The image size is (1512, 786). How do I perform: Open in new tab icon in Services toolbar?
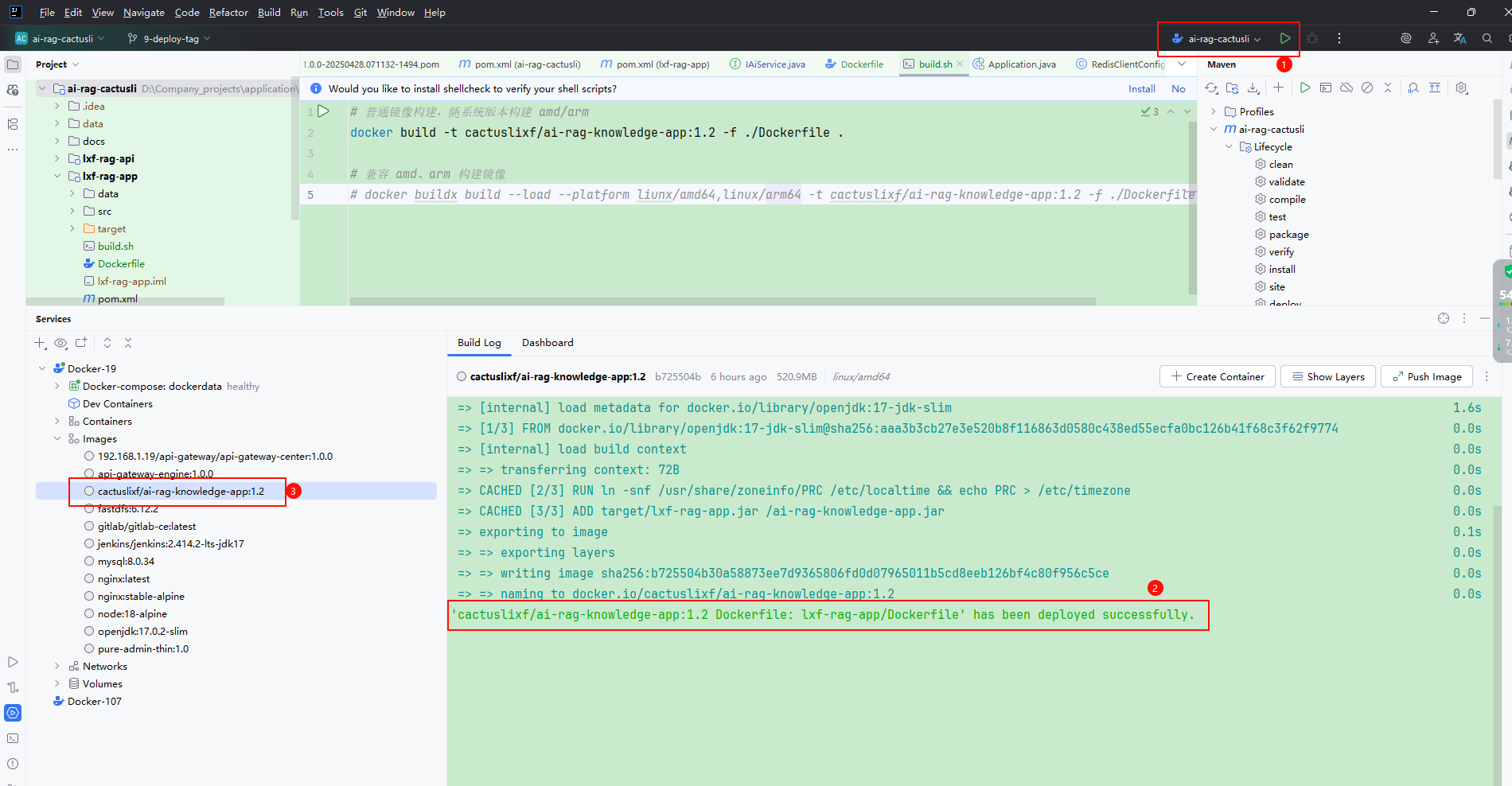81,343
